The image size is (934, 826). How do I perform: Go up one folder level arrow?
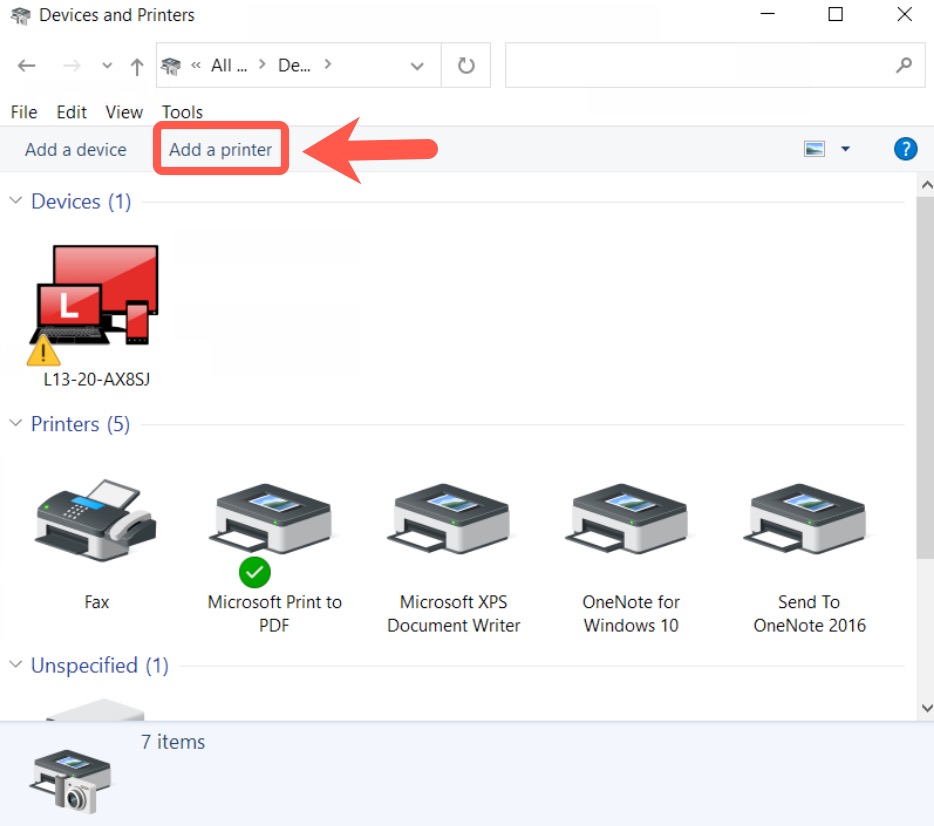(137, 66)
